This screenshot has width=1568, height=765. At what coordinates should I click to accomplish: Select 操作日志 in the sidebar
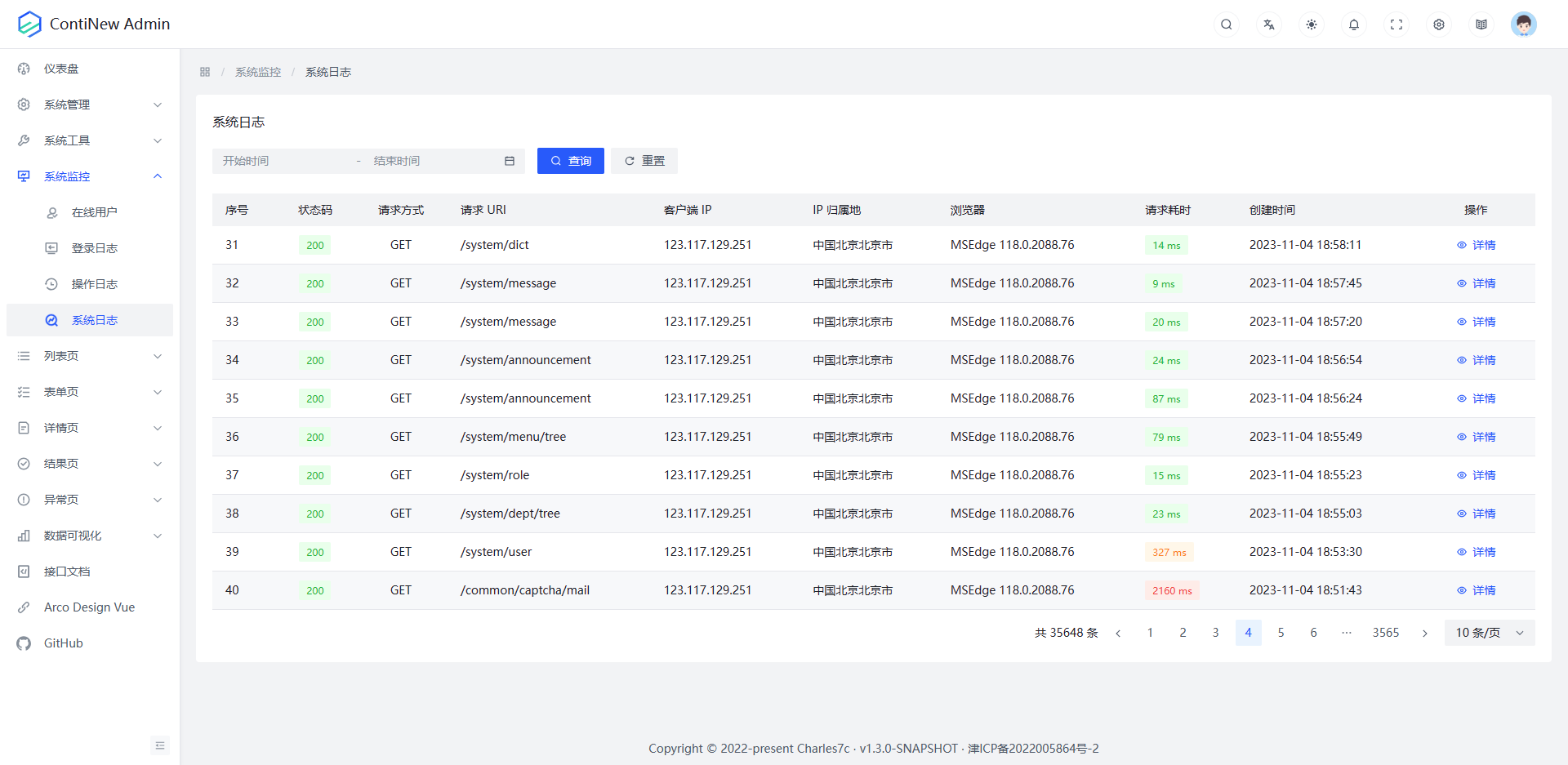94,284
